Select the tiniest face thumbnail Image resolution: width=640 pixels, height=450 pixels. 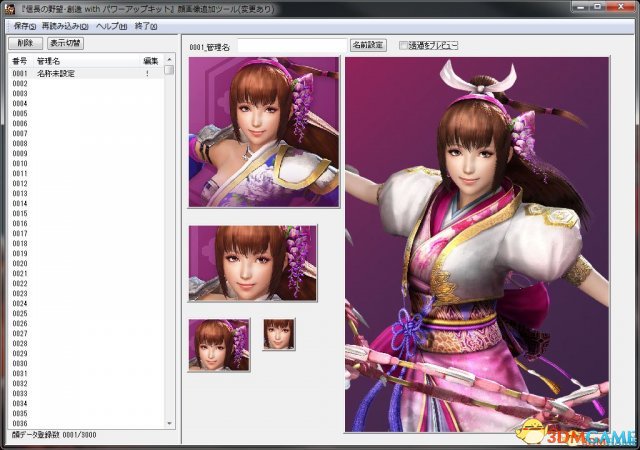279,334
